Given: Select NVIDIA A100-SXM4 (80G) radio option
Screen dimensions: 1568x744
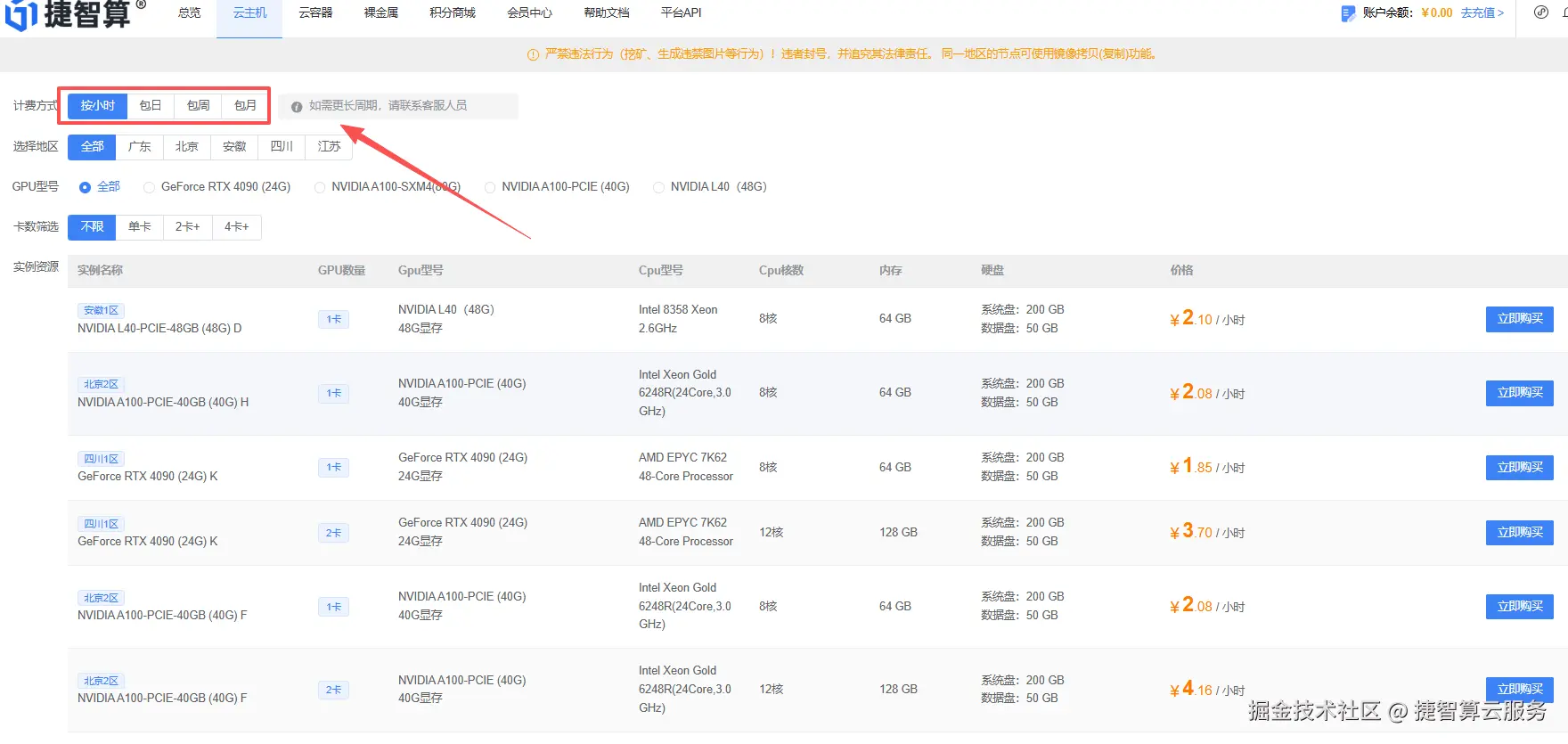Looking at the screenshot, I should (320, 187).
